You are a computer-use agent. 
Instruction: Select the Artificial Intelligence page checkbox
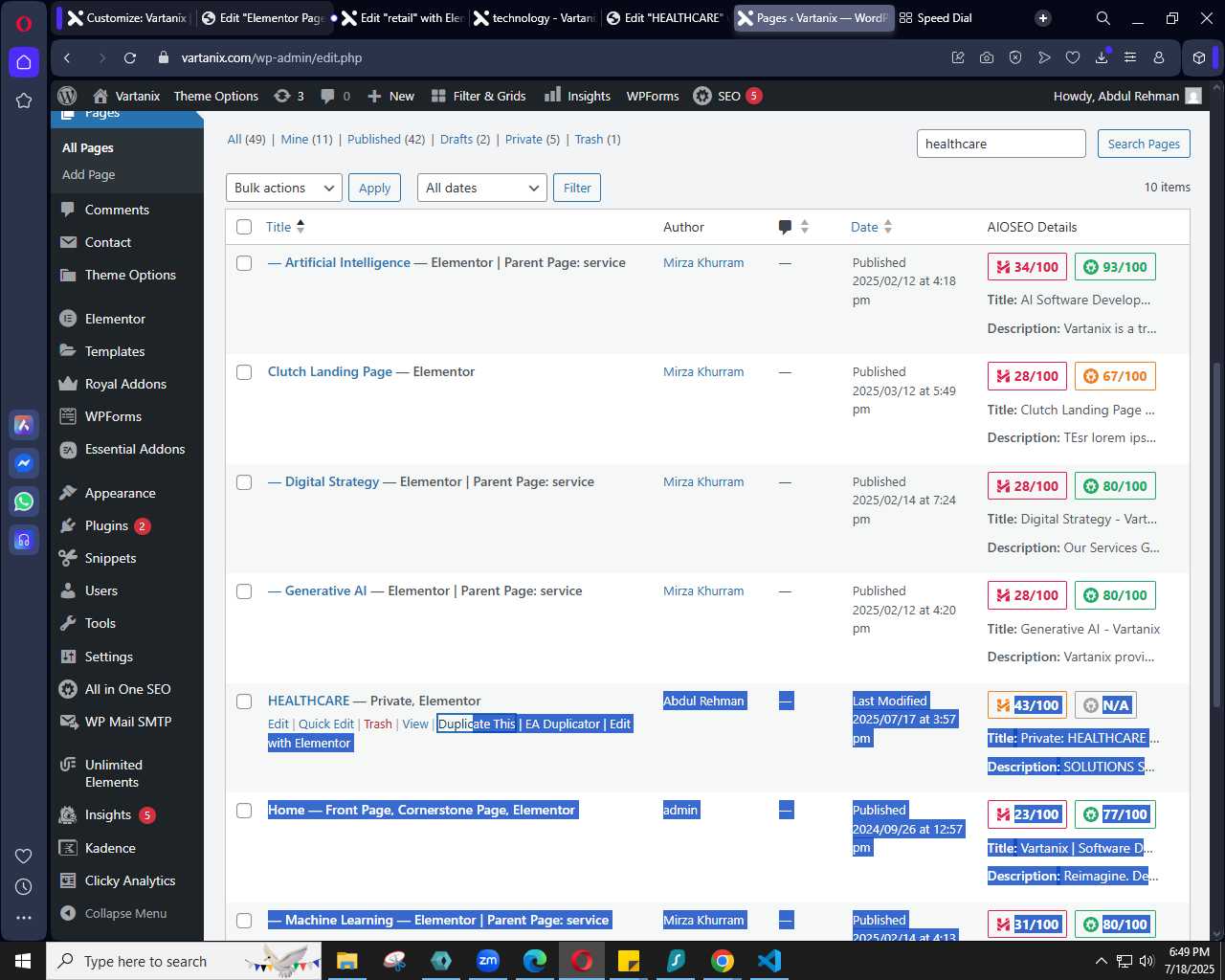tap(244, 263)
